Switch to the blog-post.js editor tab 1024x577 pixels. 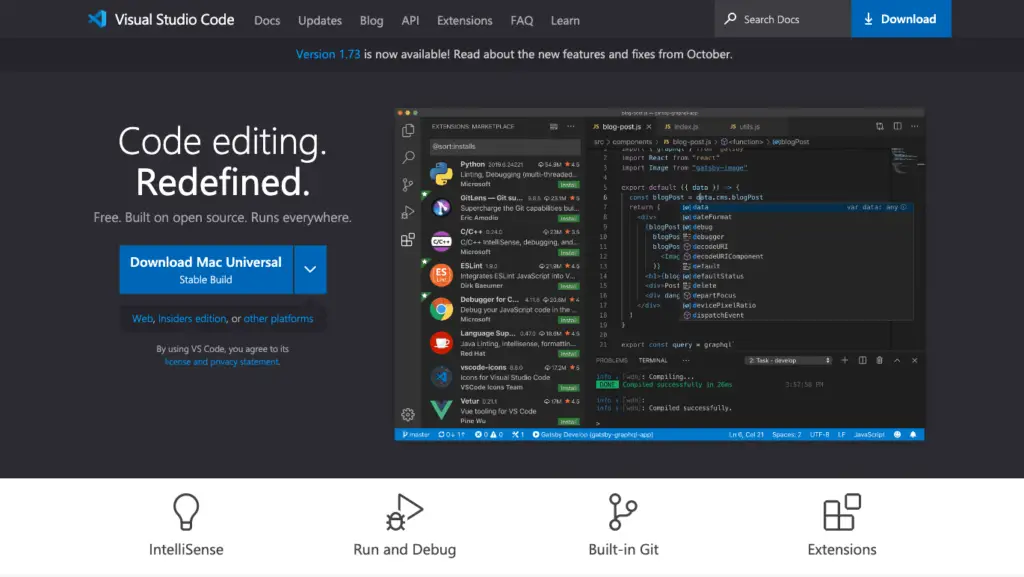621,127
